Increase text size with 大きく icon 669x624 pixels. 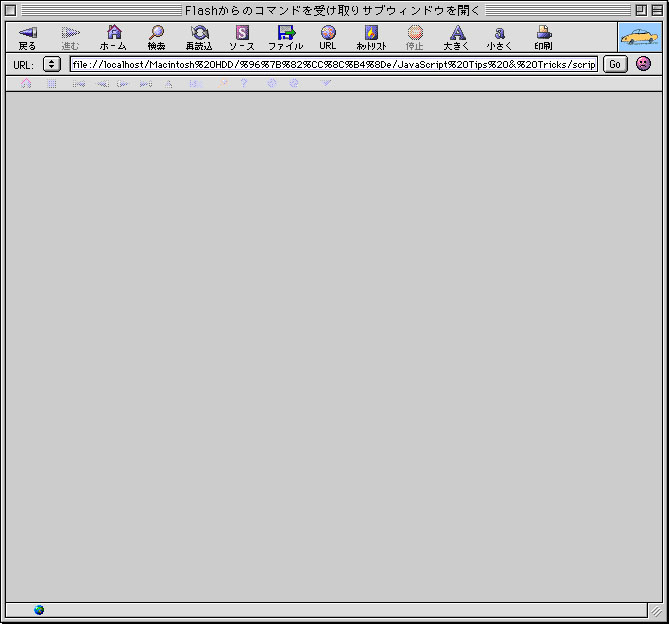457,32
